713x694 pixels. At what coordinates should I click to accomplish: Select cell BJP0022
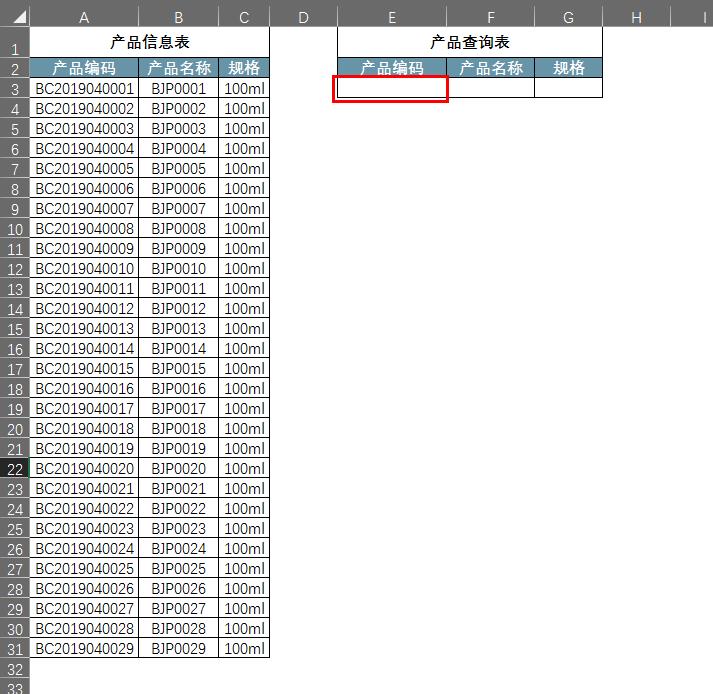point(179,508)
